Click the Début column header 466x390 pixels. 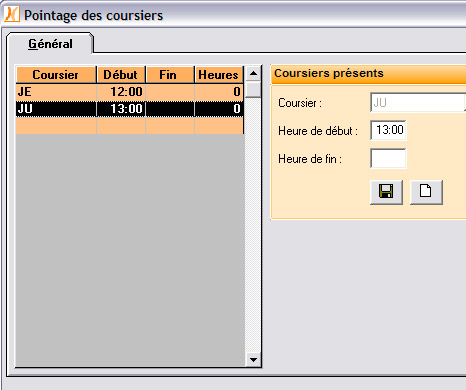click(121, 75)
